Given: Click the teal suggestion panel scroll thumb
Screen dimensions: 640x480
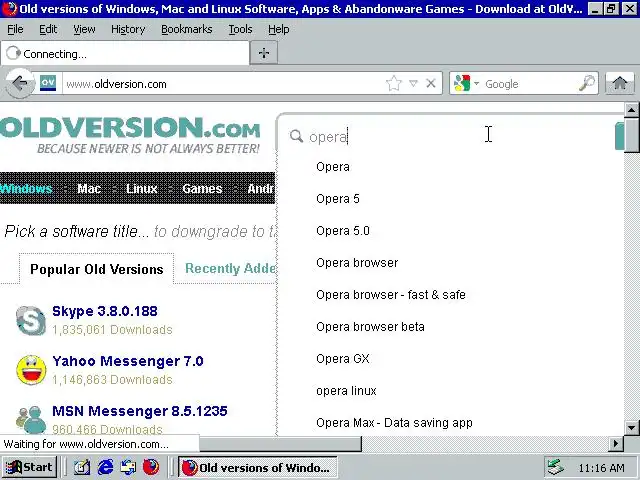Looking at the screenshot, I should (x=619, y=136).
